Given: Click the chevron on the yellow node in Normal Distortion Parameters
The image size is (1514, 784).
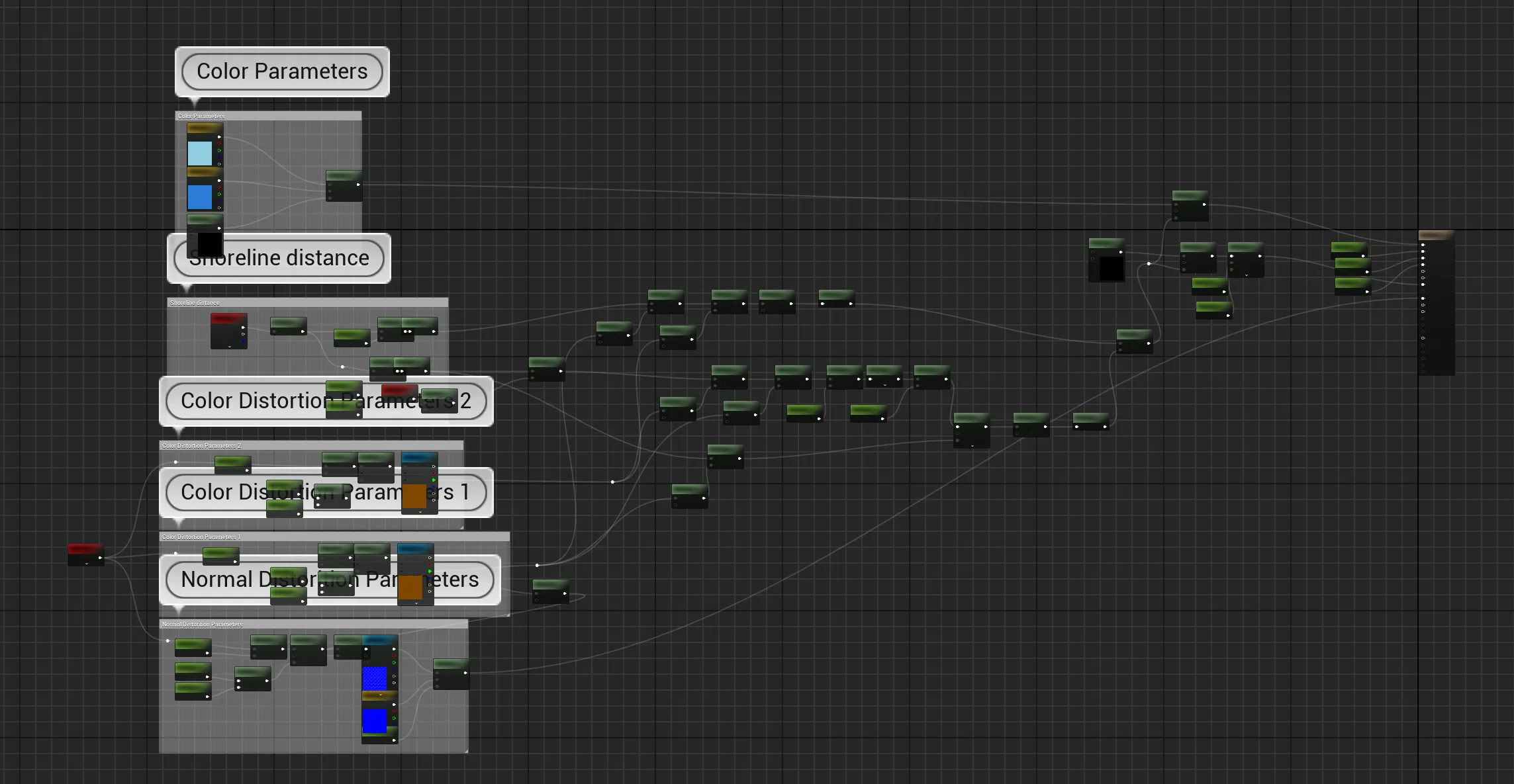Looking at the screenshot, I should pyautogui.click(x=381, y=695).
